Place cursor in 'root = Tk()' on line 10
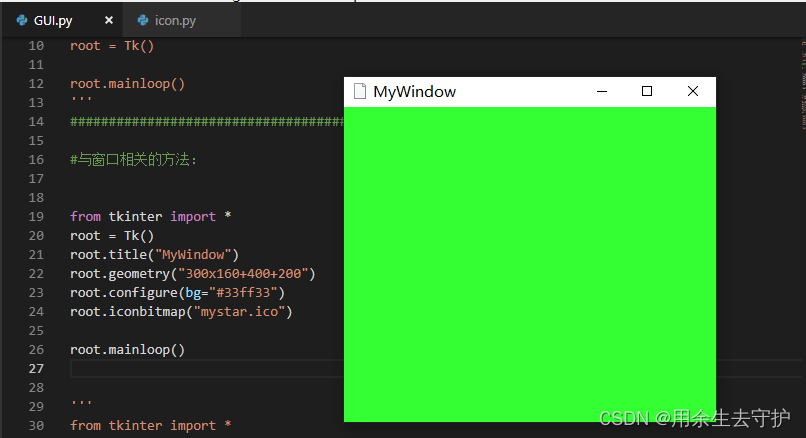The height and width of the screenshot is (438, 806). 112,46
